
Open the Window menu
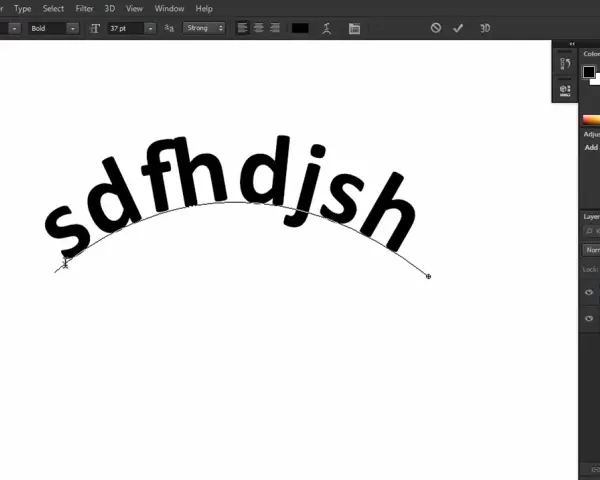pos(169,8)
